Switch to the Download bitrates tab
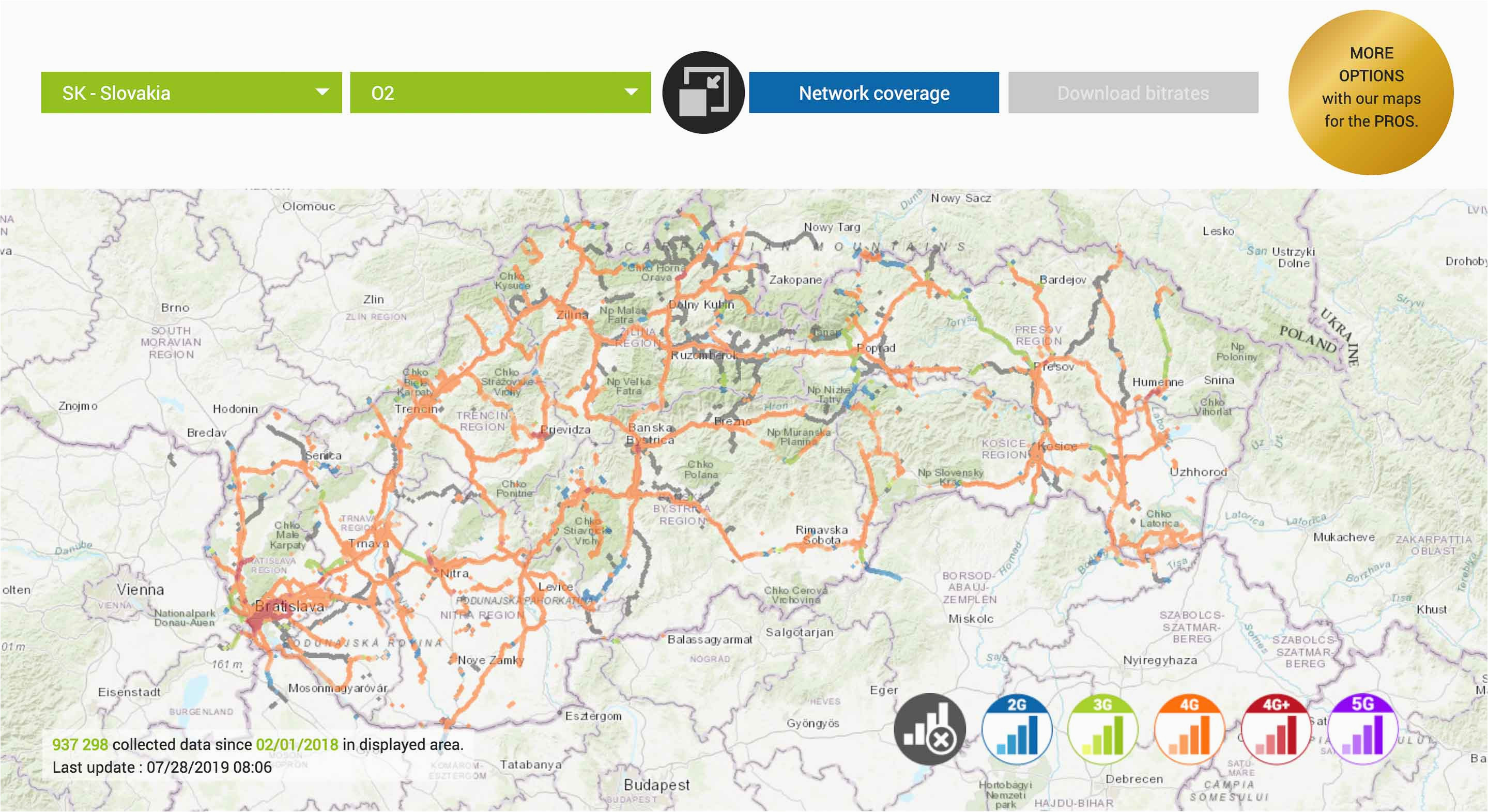 [1133, 93]
